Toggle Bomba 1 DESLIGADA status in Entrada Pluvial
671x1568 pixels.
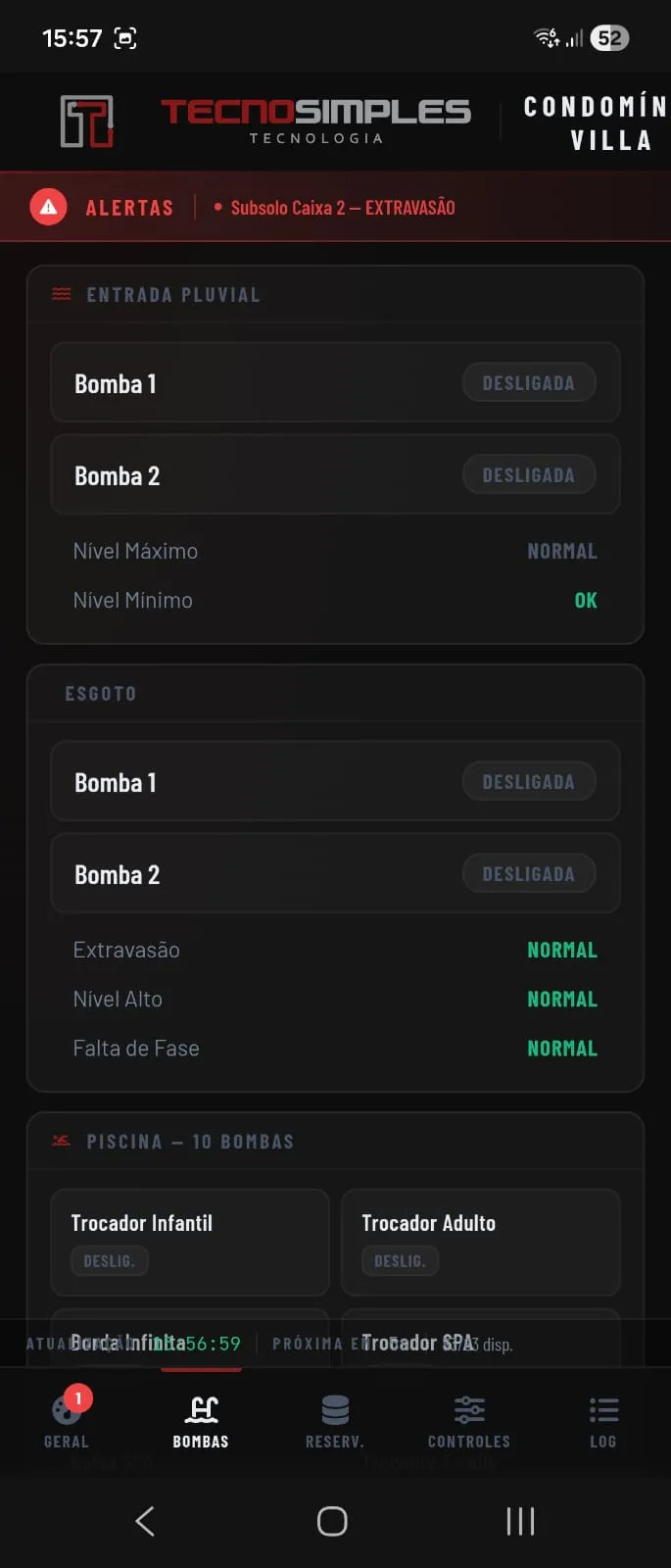(x=529, y=382)
